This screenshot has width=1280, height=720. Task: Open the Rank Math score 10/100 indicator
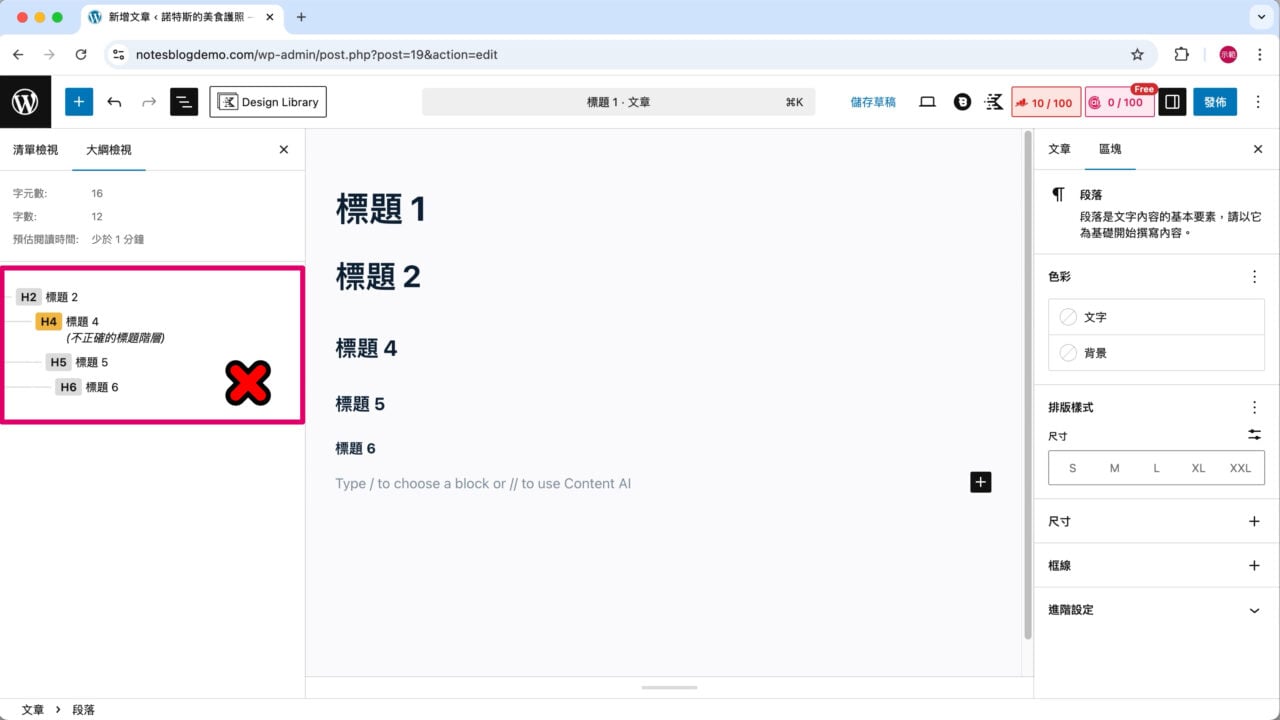tap(1046, 101)
